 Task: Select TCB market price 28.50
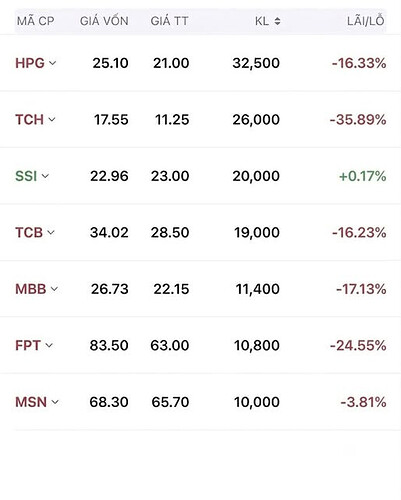point(170,232)
